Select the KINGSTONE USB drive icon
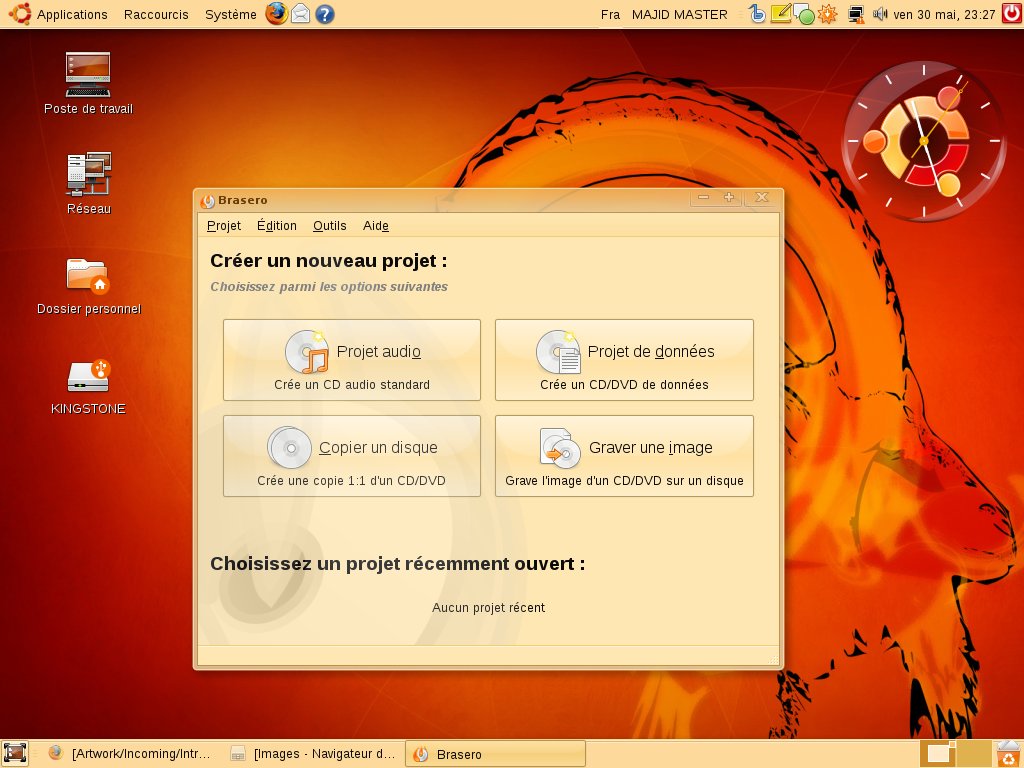 coord(88,387)
